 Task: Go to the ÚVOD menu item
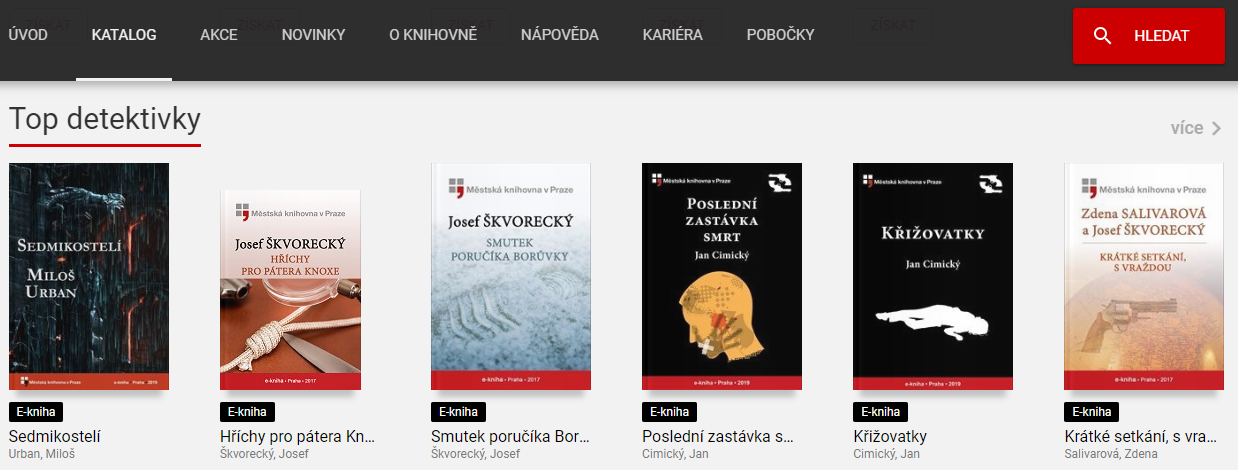tap(27, 35)
